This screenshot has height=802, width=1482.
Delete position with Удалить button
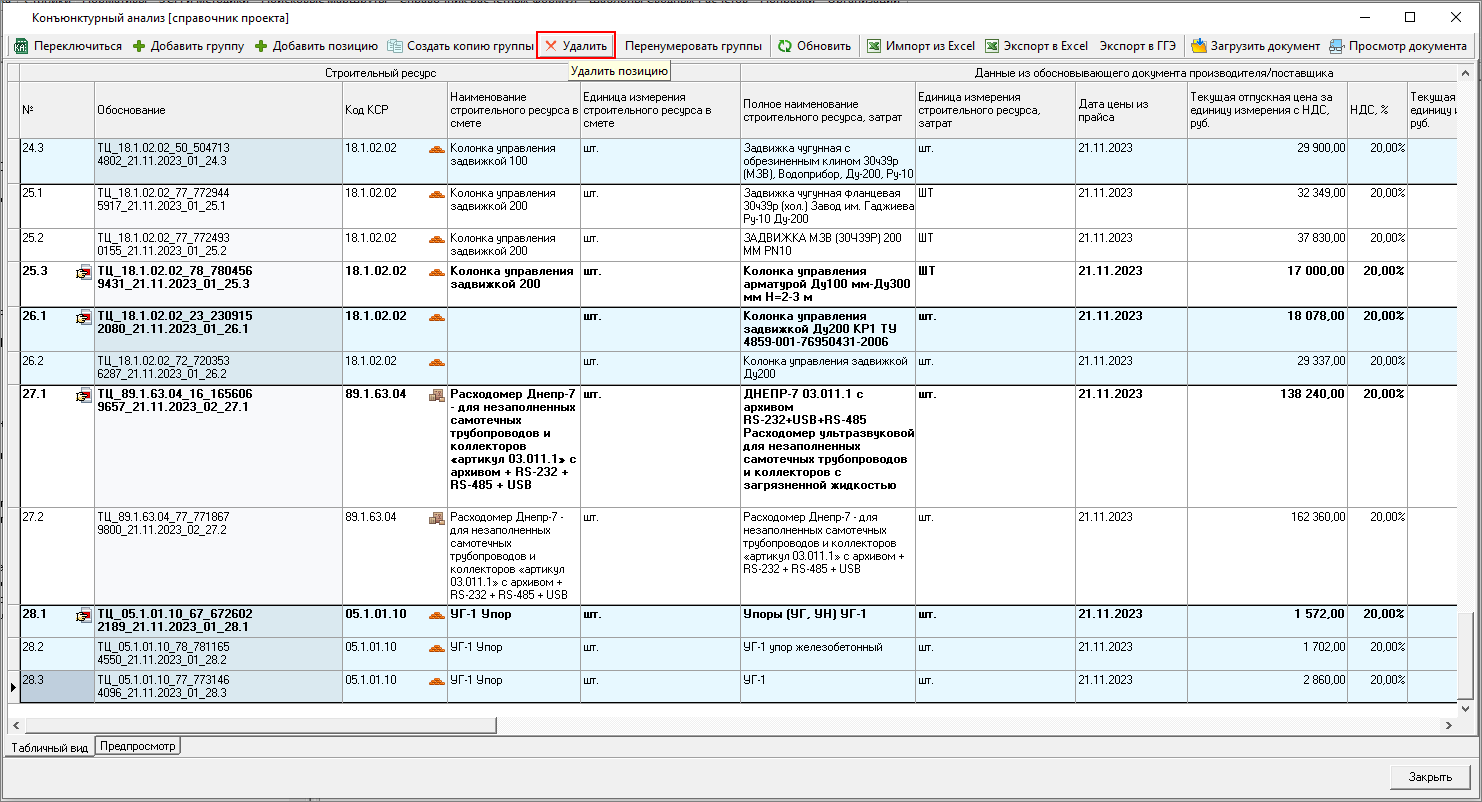[x=575, y=46]
